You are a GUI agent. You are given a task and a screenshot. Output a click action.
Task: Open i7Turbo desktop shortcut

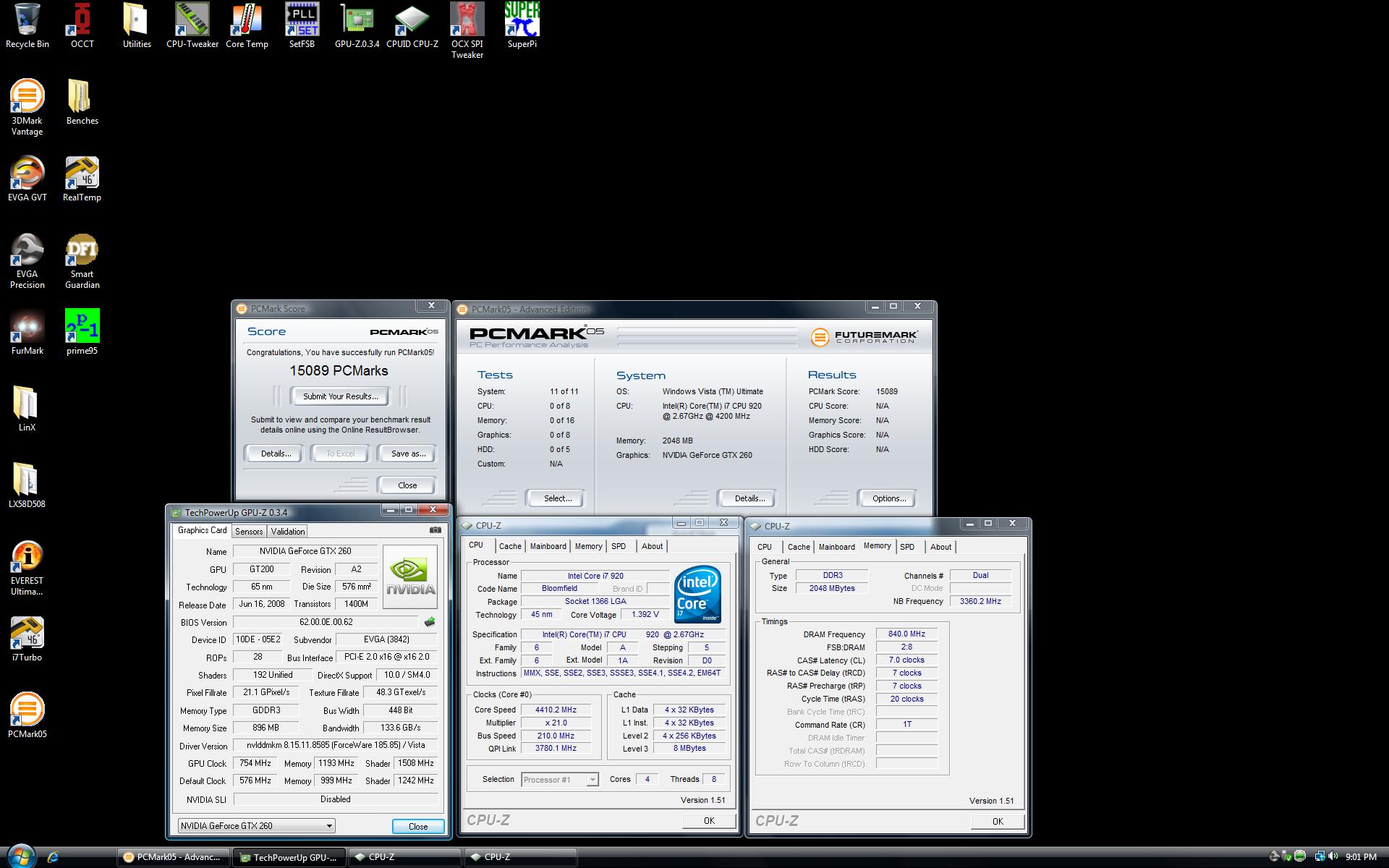tap(27, 639)
